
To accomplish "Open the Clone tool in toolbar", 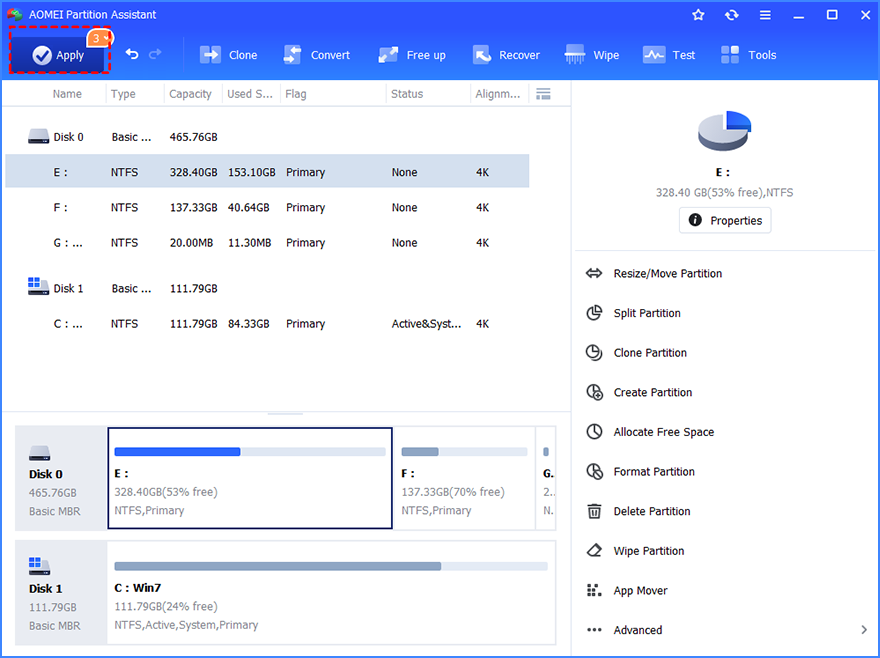I will click(x=228, y=56).
